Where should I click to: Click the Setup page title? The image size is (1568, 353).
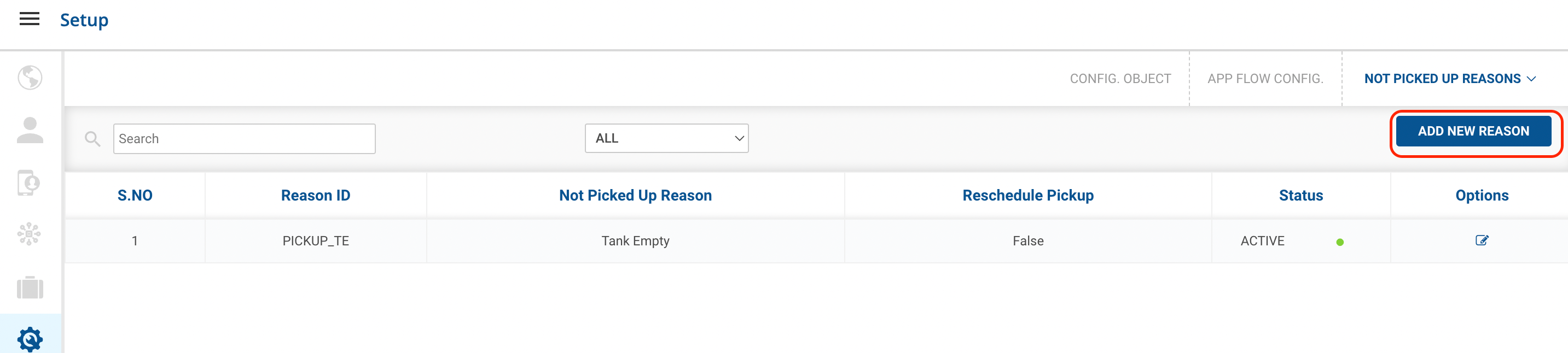84,20
